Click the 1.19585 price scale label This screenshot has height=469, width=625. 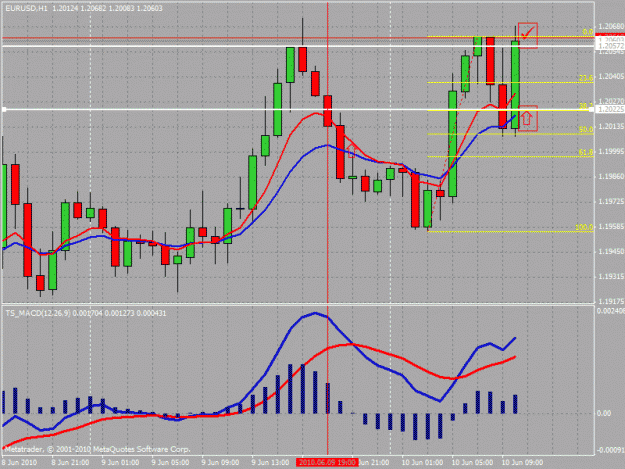pyautogui.click(x=611, y=226)
